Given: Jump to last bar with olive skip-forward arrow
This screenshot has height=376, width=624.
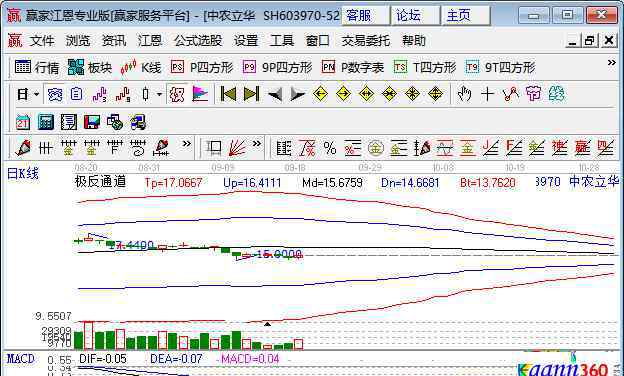Looking at the screenshot, I should [252, 94].
